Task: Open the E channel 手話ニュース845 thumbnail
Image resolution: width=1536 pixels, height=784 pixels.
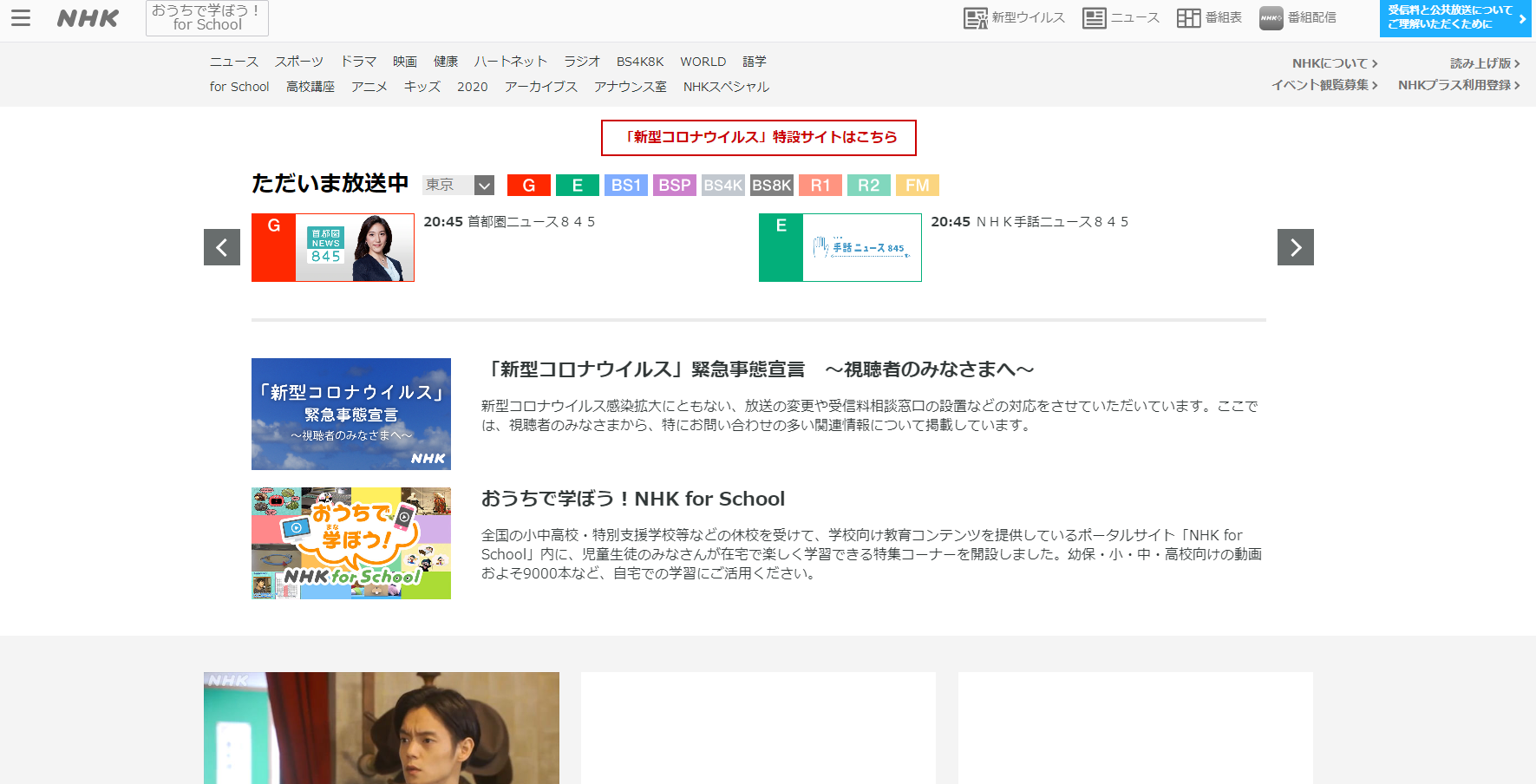Action: 840,247
